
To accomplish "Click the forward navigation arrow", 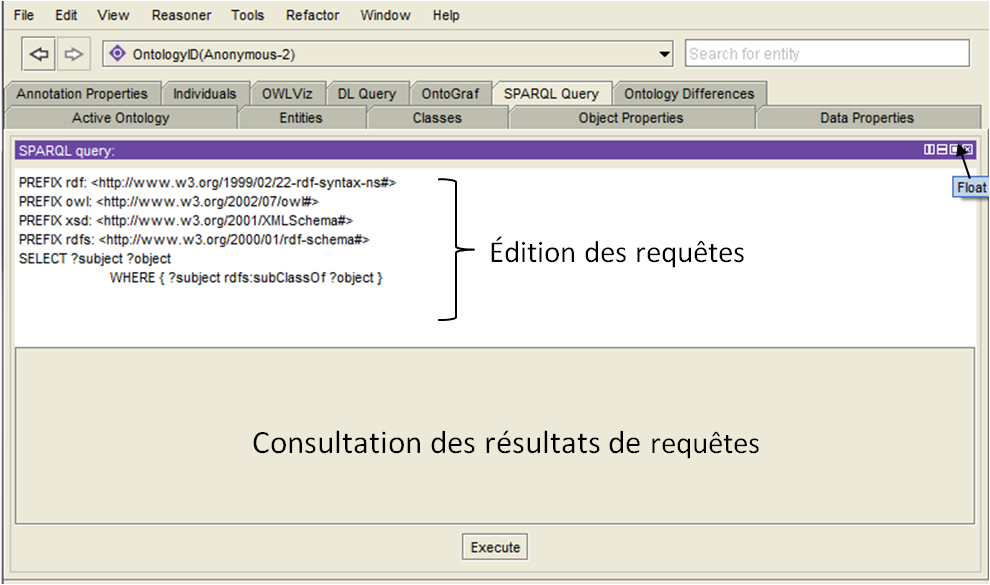I will (x=74, y=54).
